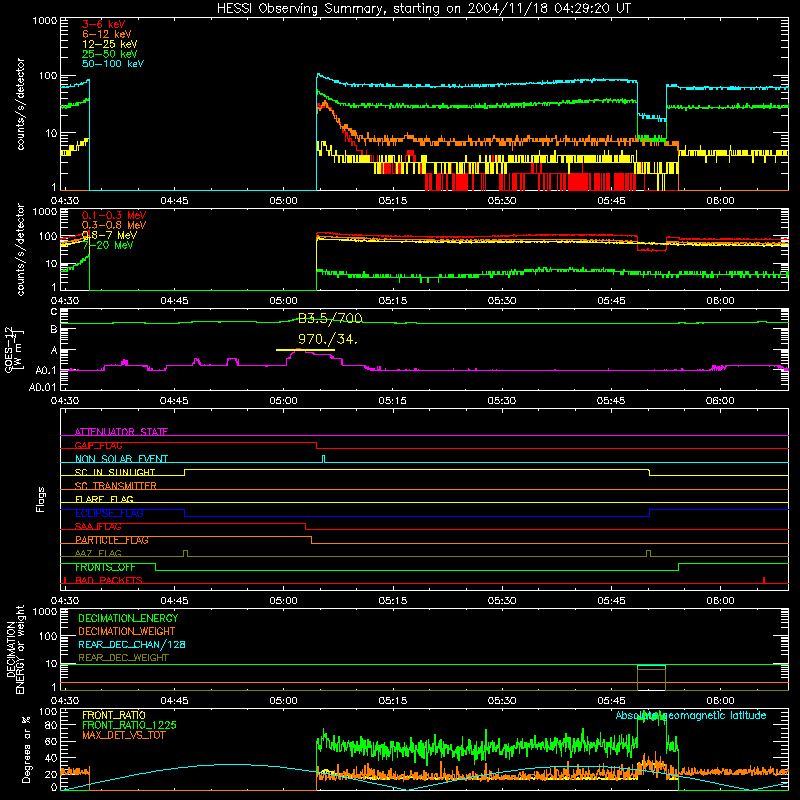Click the NON_SOLAR_EVENT pulse spike near 05:05
800x800 pixels.
[x=323, y=459]
